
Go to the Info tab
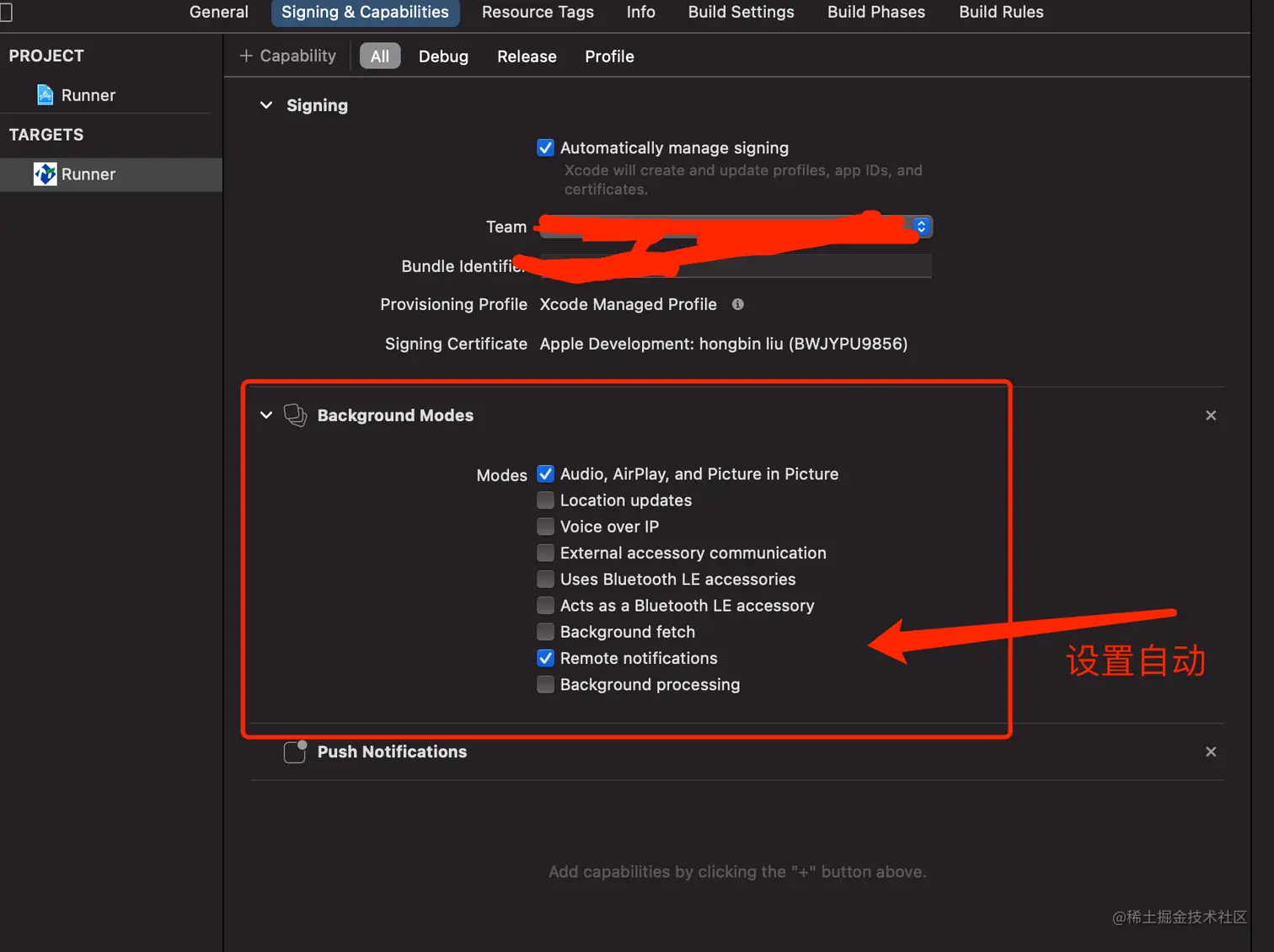(x=641, y=12)
